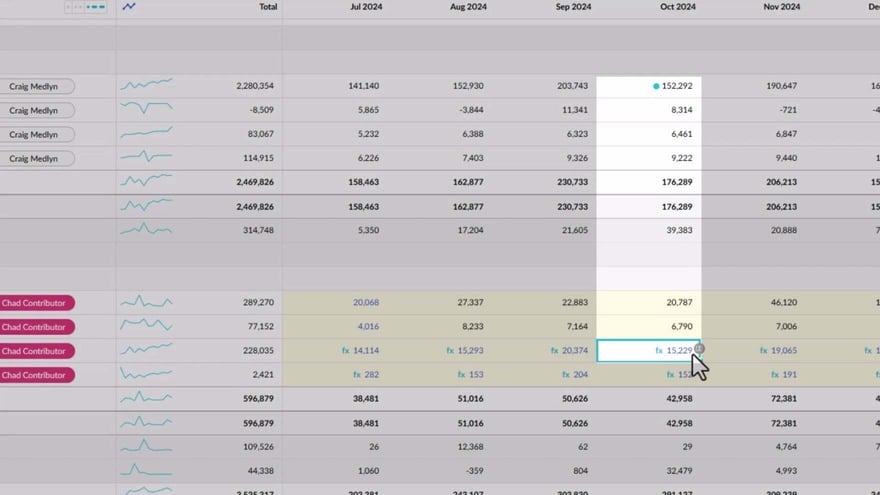Click the fx icon beside 20,374
The image size is (880, 495).
click(554, 351)
